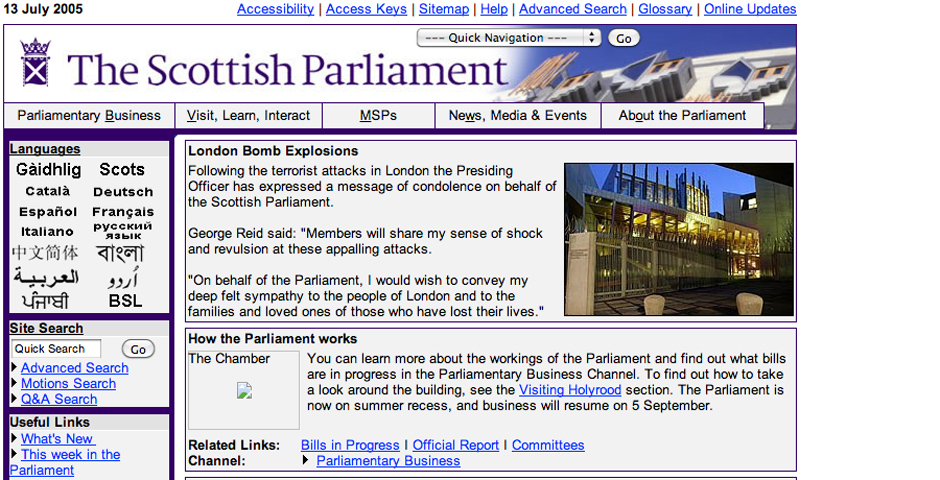Choose the Català language image
940x480 pixels.
pyautogui.click(x=48, y=192)
